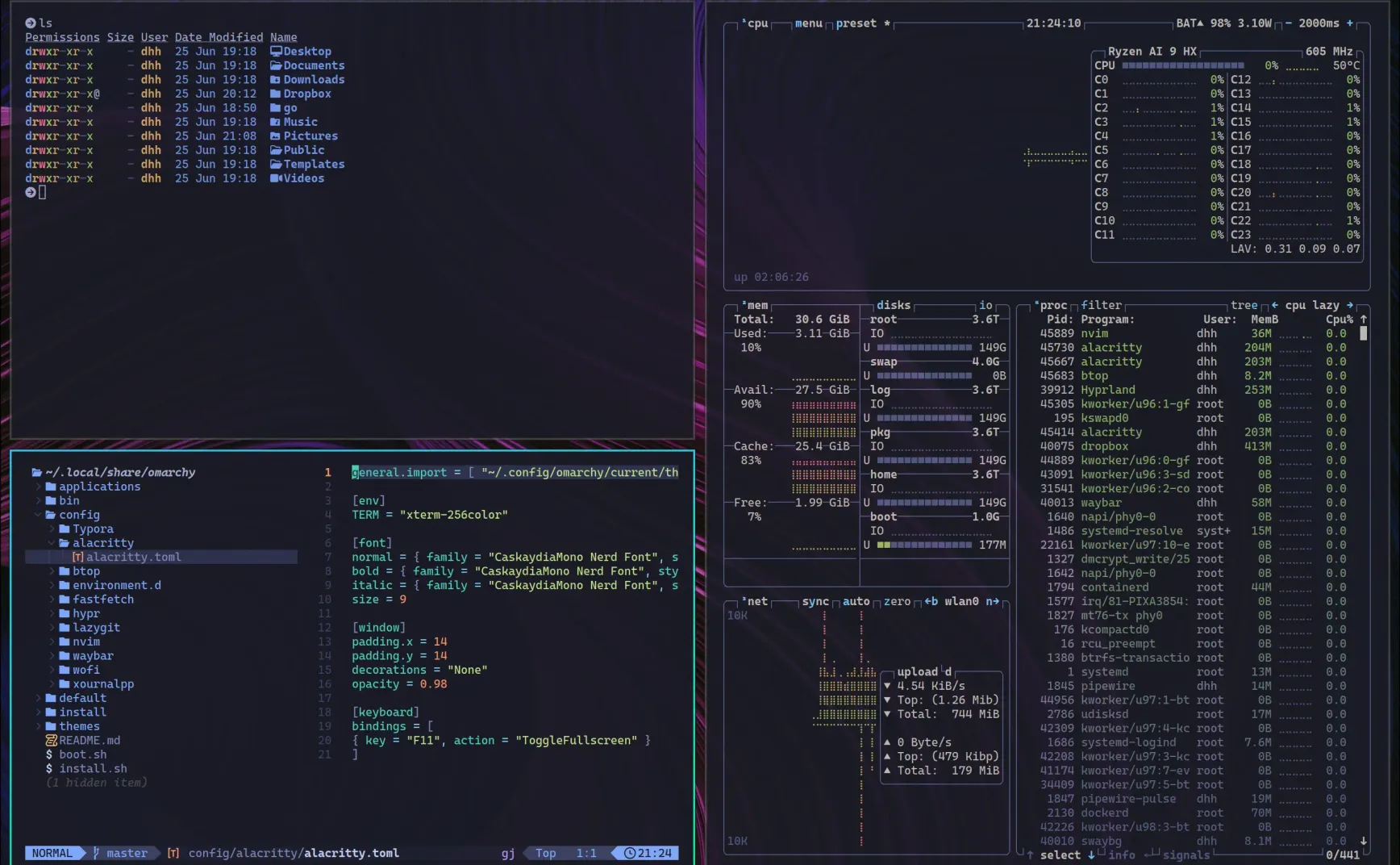The height and width of the screenshot is (865, 1400).
Task: Collapse the config folder in file tree
Action: [x=38, y=515]
